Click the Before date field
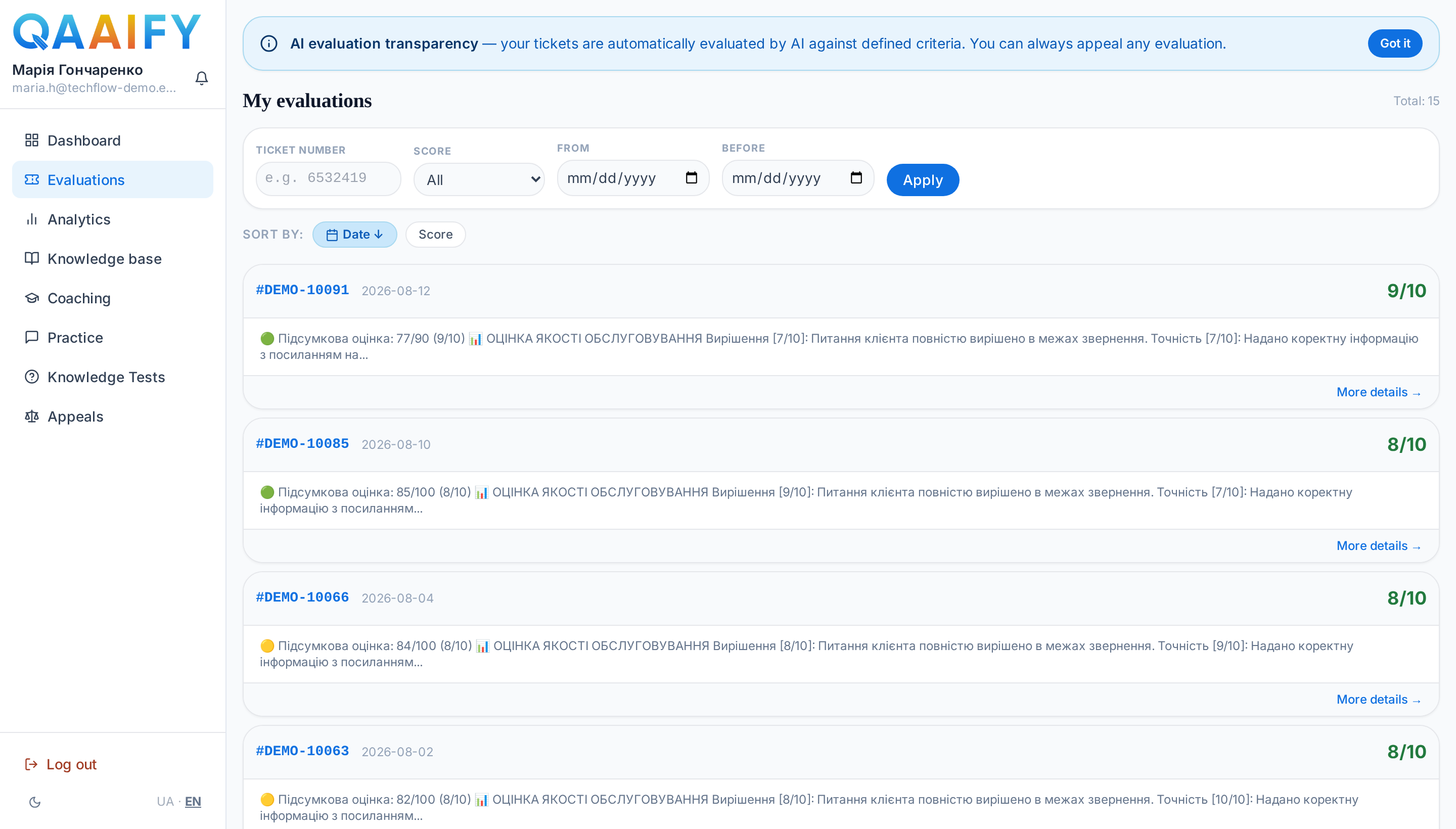 (798, 177)
